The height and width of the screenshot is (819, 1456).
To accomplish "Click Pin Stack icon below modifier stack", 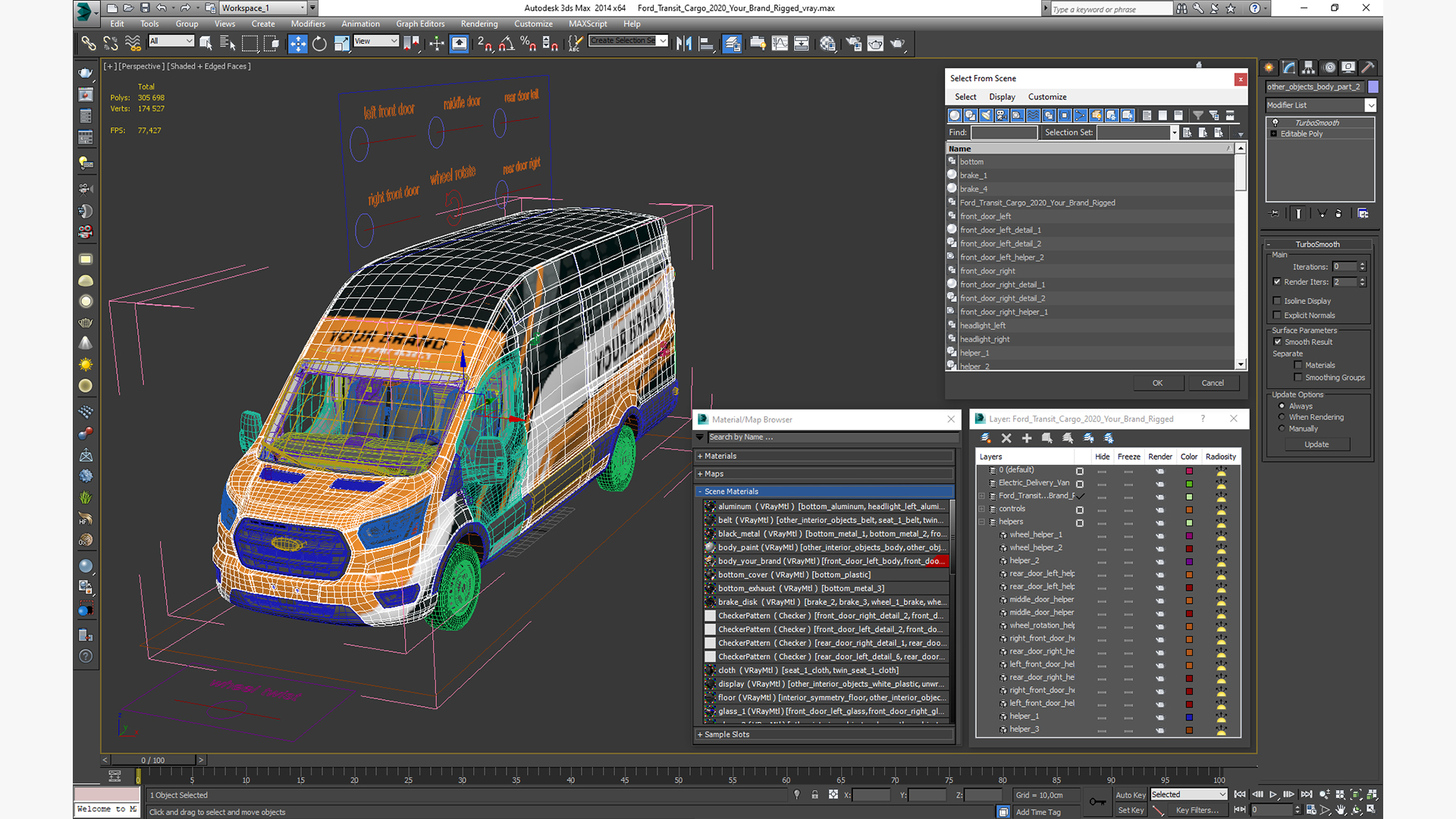I will pos(1275,214).
